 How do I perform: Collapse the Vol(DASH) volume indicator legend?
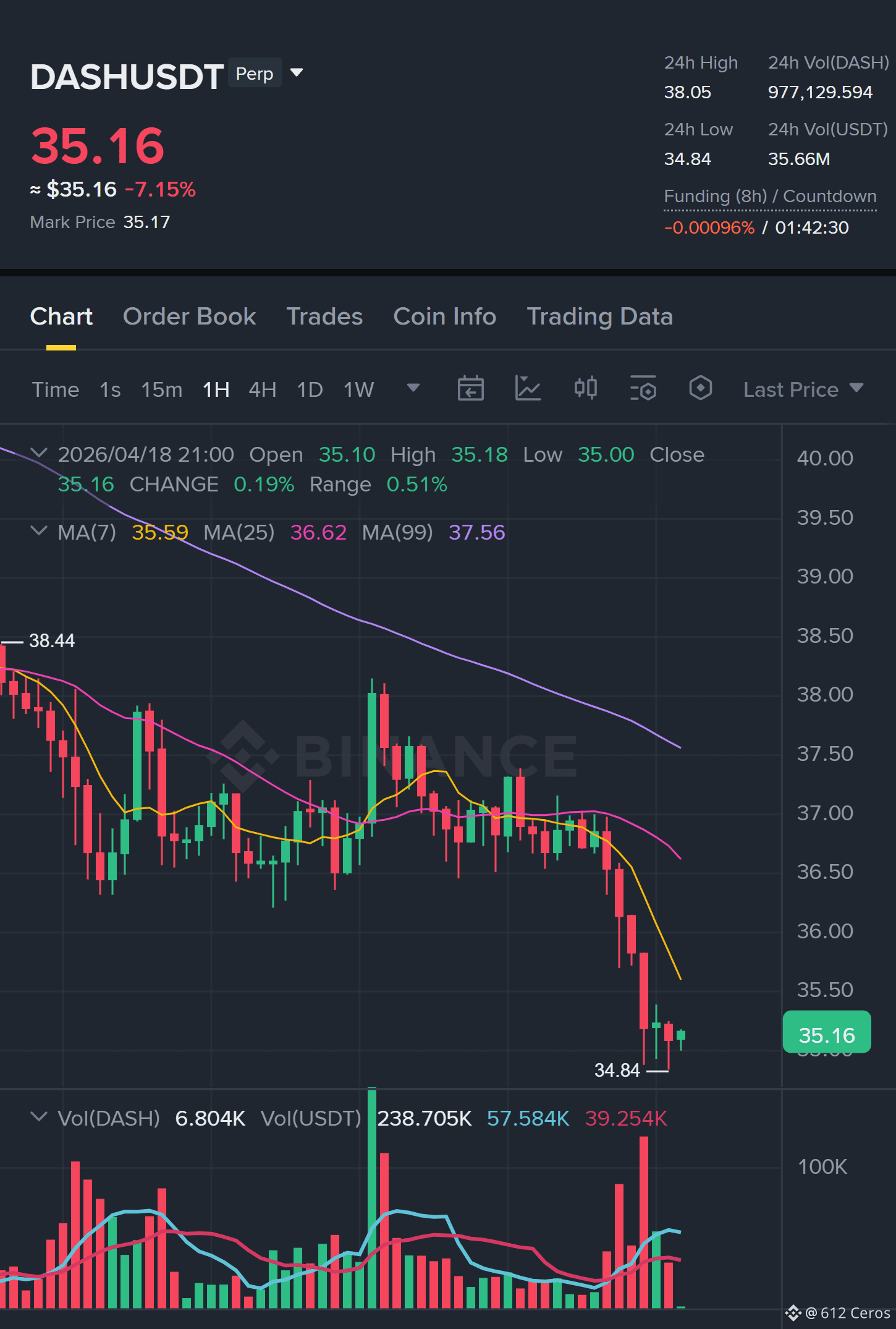pos(39,1117)
